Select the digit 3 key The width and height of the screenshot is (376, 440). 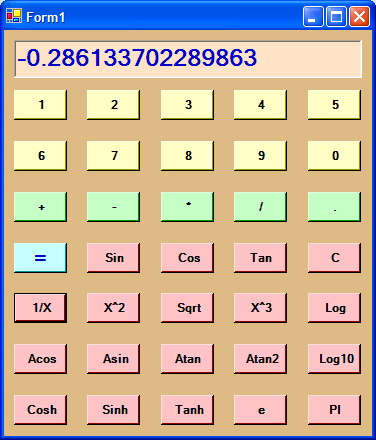pos(187,105)
